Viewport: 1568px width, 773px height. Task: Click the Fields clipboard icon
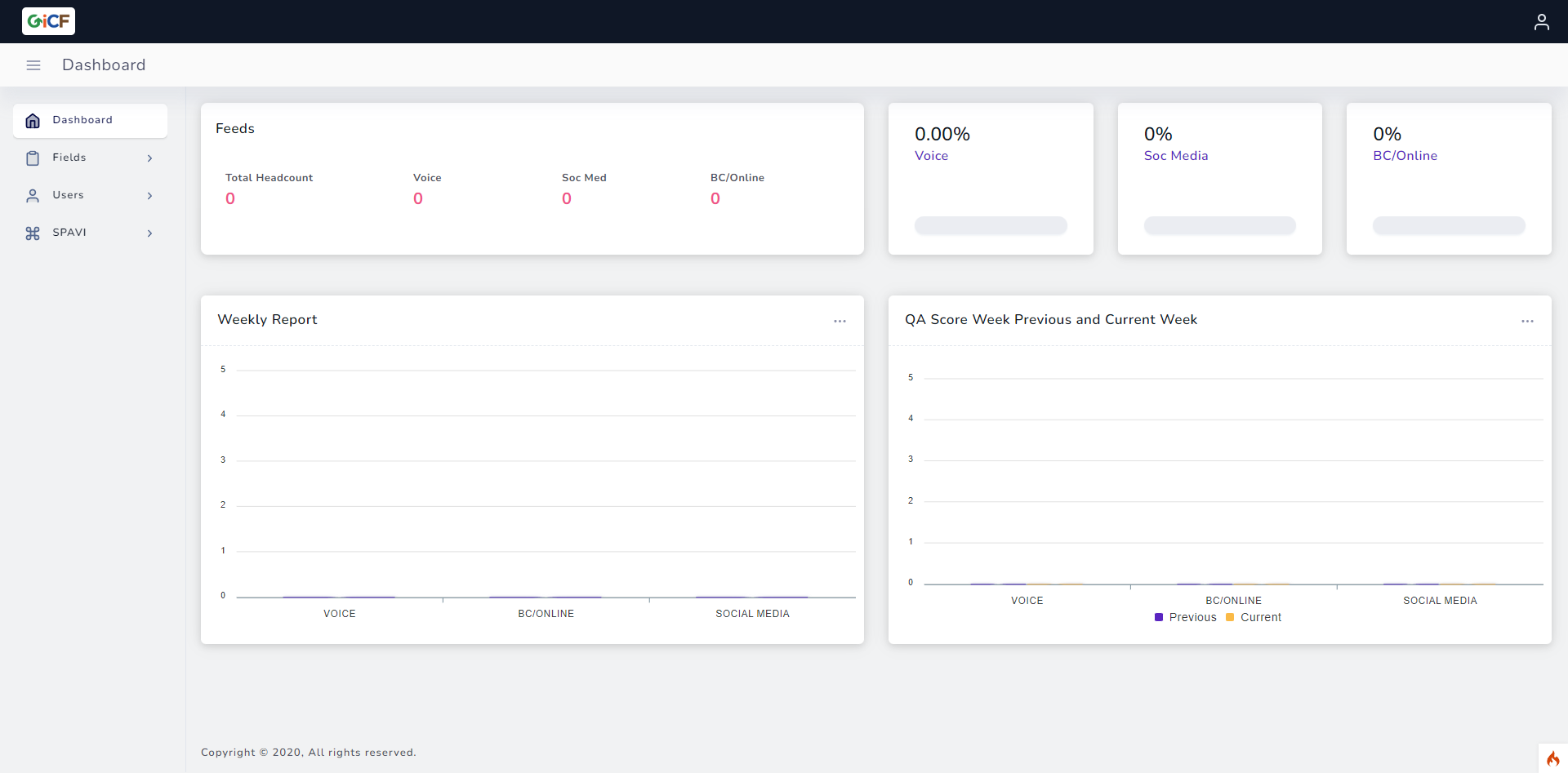click(33, 158)
